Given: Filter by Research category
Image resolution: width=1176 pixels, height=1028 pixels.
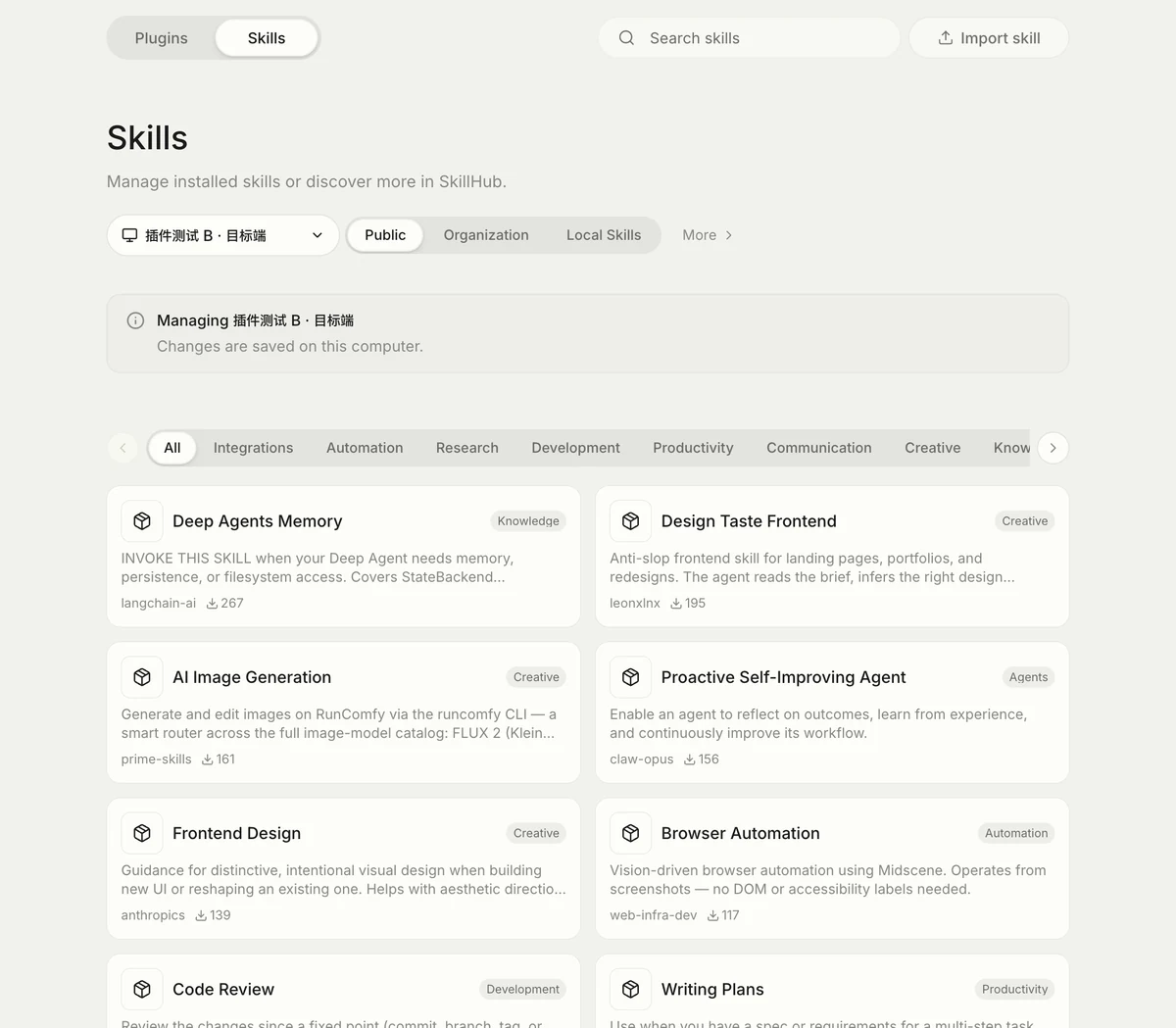Looking at the screenshot, I should coord(467,448).
